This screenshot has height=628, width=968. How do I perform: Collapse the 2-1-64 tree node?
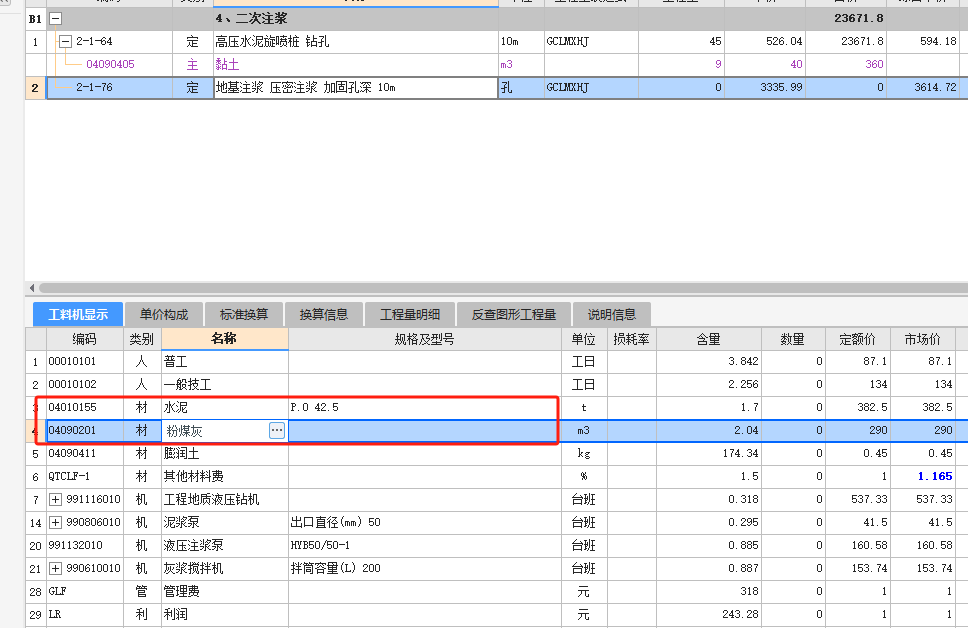click(65, 42)
